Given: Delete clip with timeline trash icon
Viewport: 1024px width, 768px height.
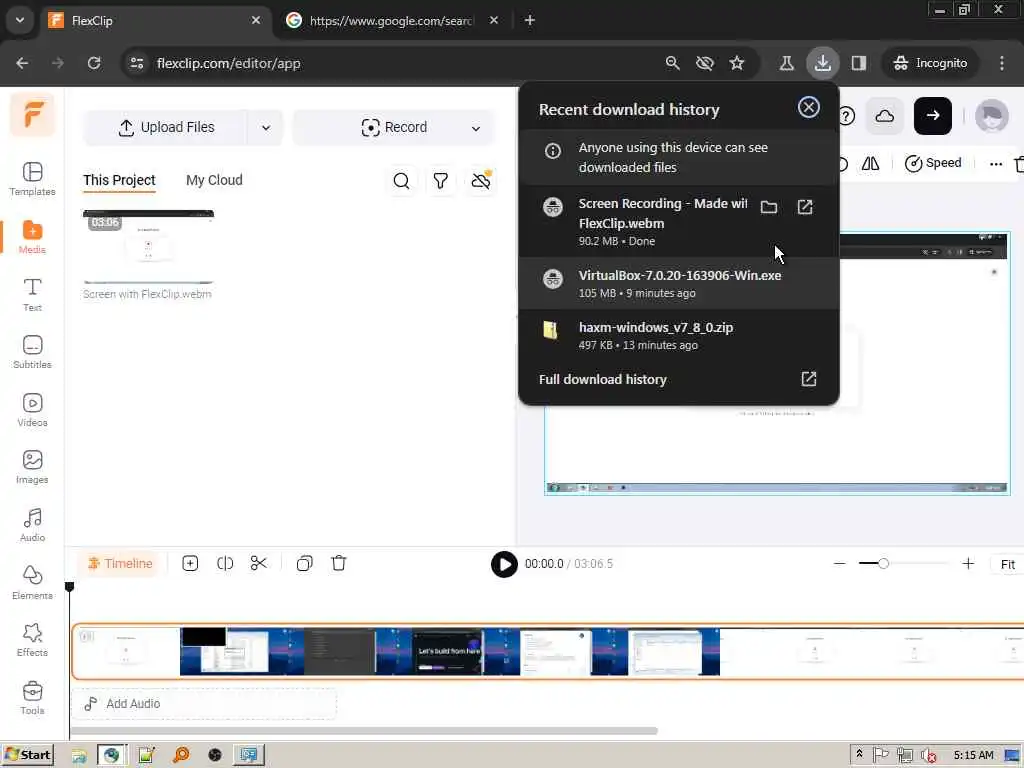Looking at the screenshot, I should pos(338,563).
